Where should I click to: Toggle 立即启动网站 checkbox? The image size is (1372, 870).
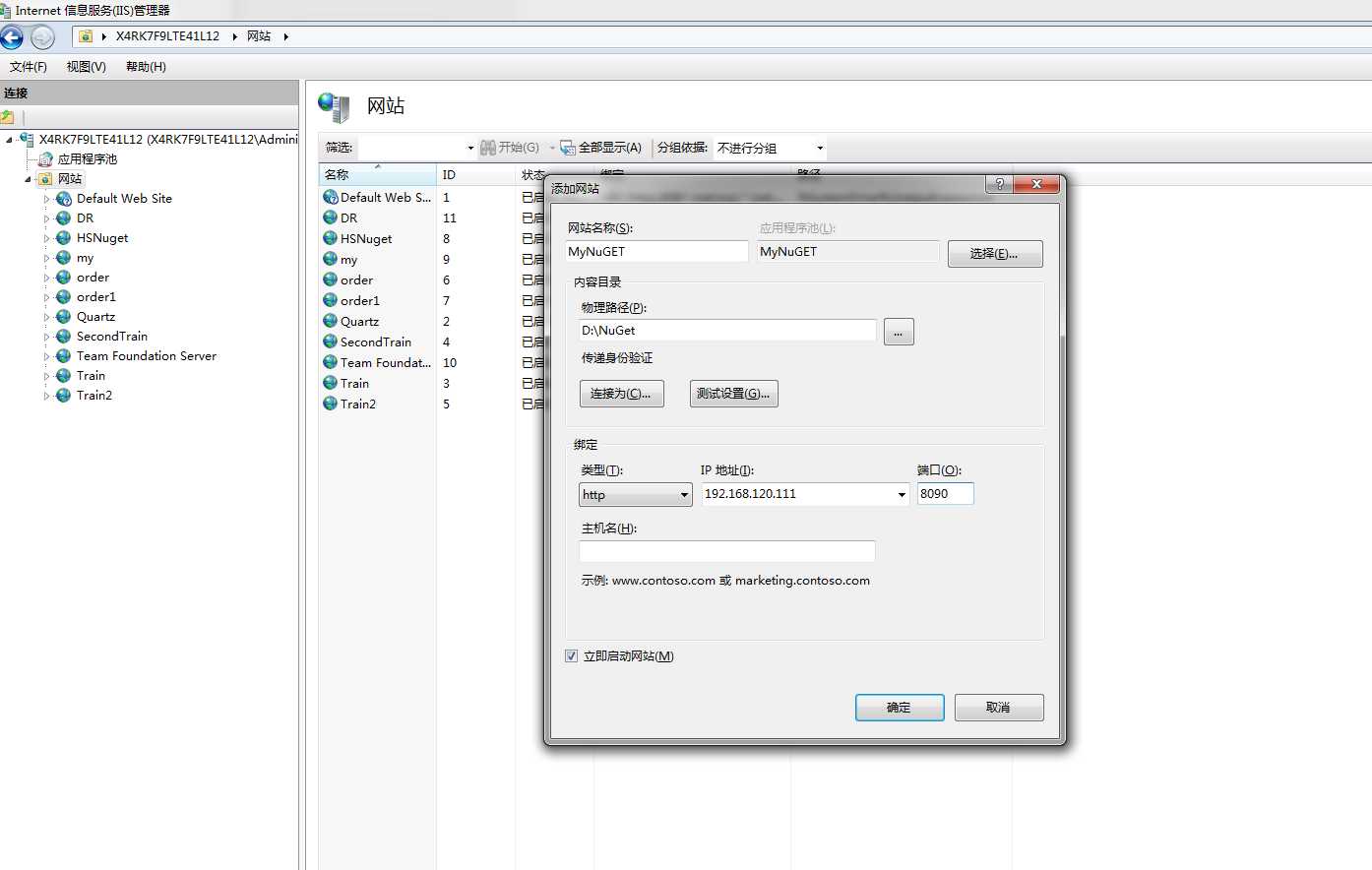[572, 656]
